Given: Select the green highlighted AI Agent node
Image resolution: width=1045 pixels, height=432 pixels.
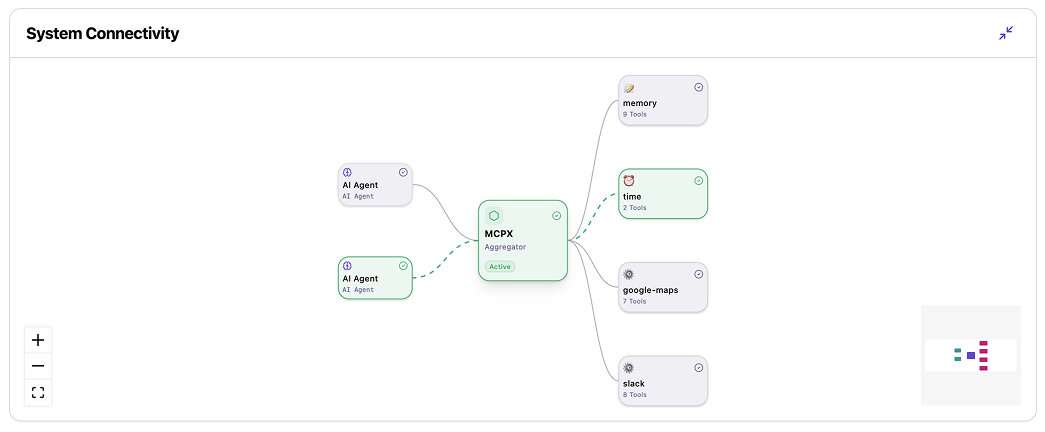Looking at the screenshot, I should [375, 278].
